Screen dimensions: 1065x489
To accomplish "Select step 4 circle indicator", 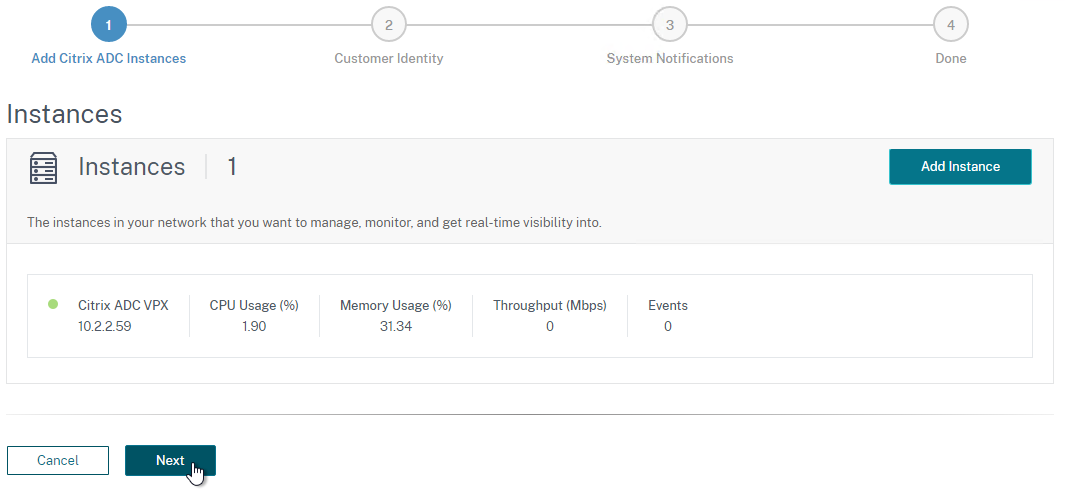I will click(951, 25).
